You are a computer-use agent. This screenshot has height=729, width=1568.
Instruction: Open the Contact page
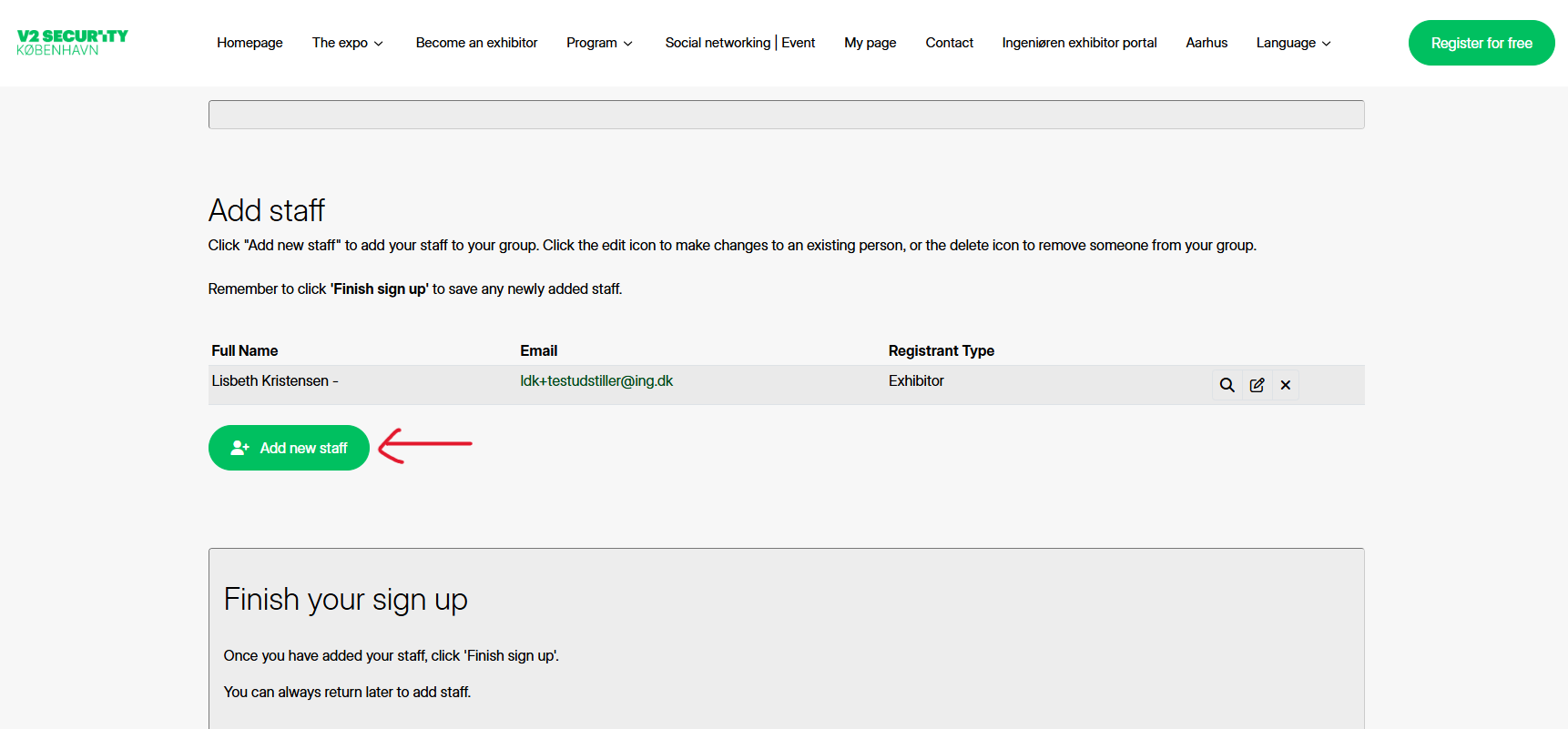point(949,43)
